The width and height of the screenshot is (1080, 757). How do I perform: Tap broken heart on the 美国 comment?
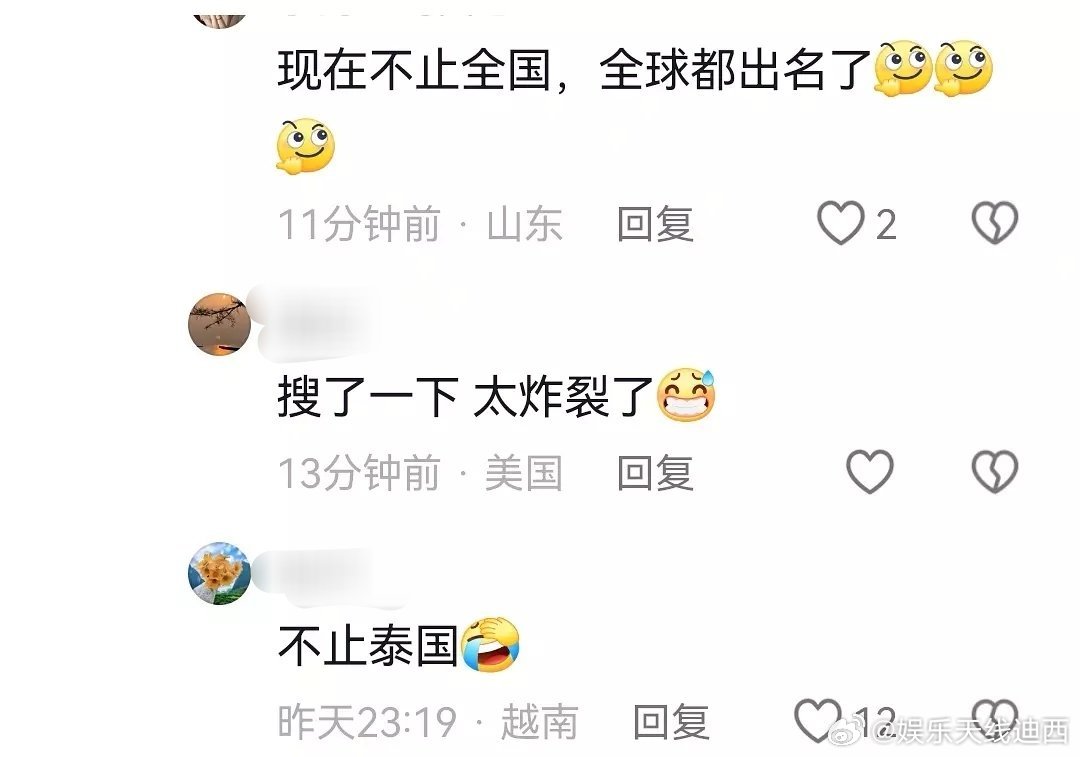[x=995, y=472]
